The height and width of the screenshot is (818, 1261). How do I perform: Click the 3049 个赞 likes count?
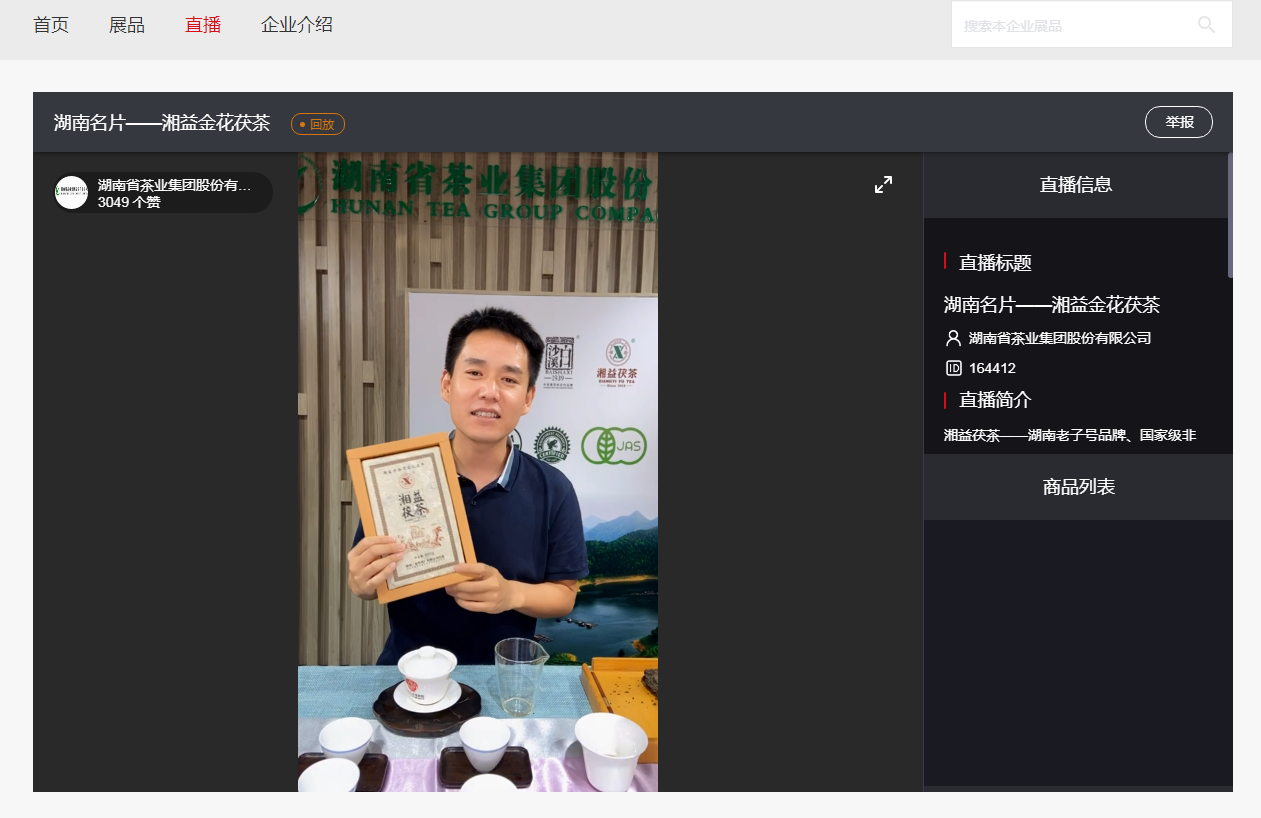pos(129,202)
